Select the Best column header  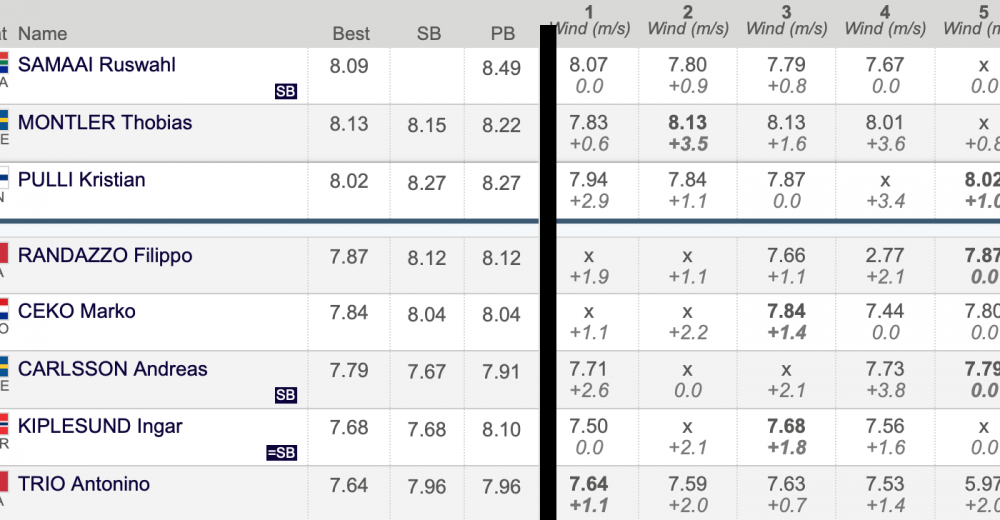coord(351,33)
